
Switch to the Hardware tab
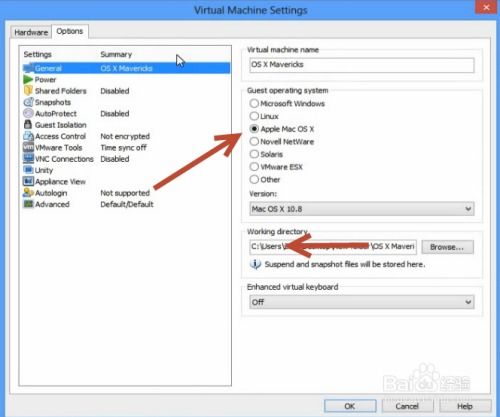coord(31,32)
